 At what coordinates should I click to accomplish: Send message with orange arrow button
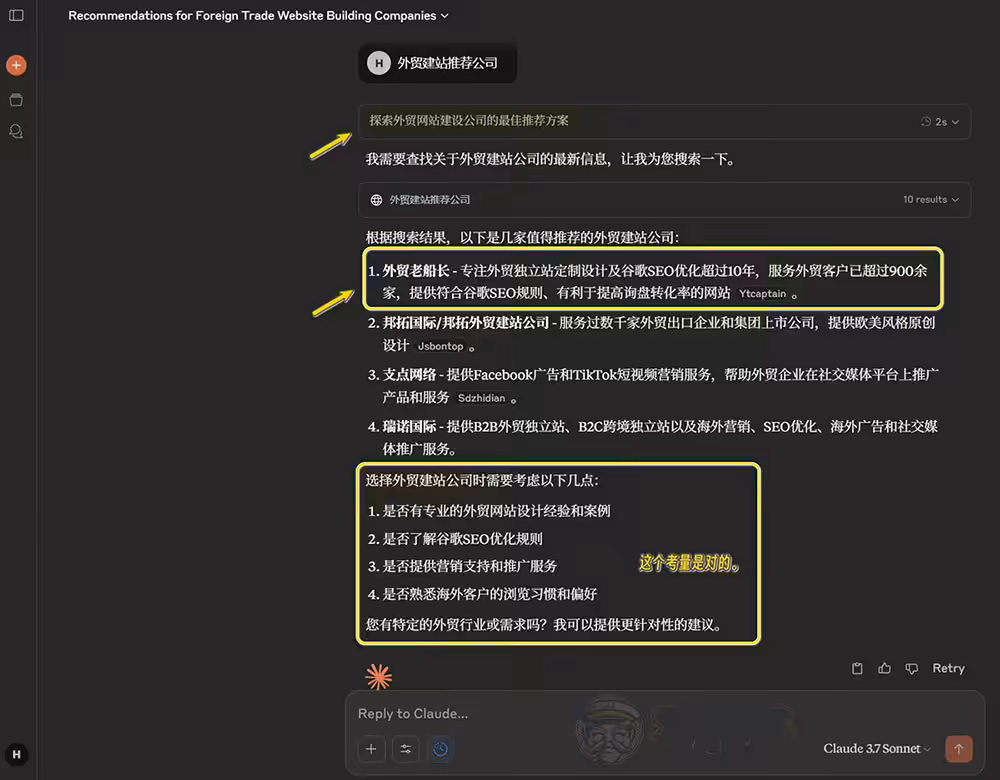pos(959,749)
